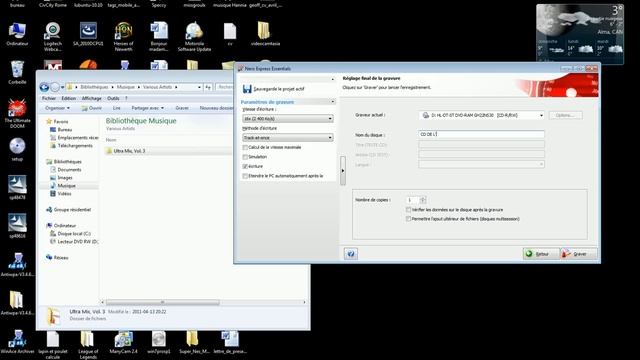
Task: Collapse the Paramètres de gravure section
Action: coord(333,102)
